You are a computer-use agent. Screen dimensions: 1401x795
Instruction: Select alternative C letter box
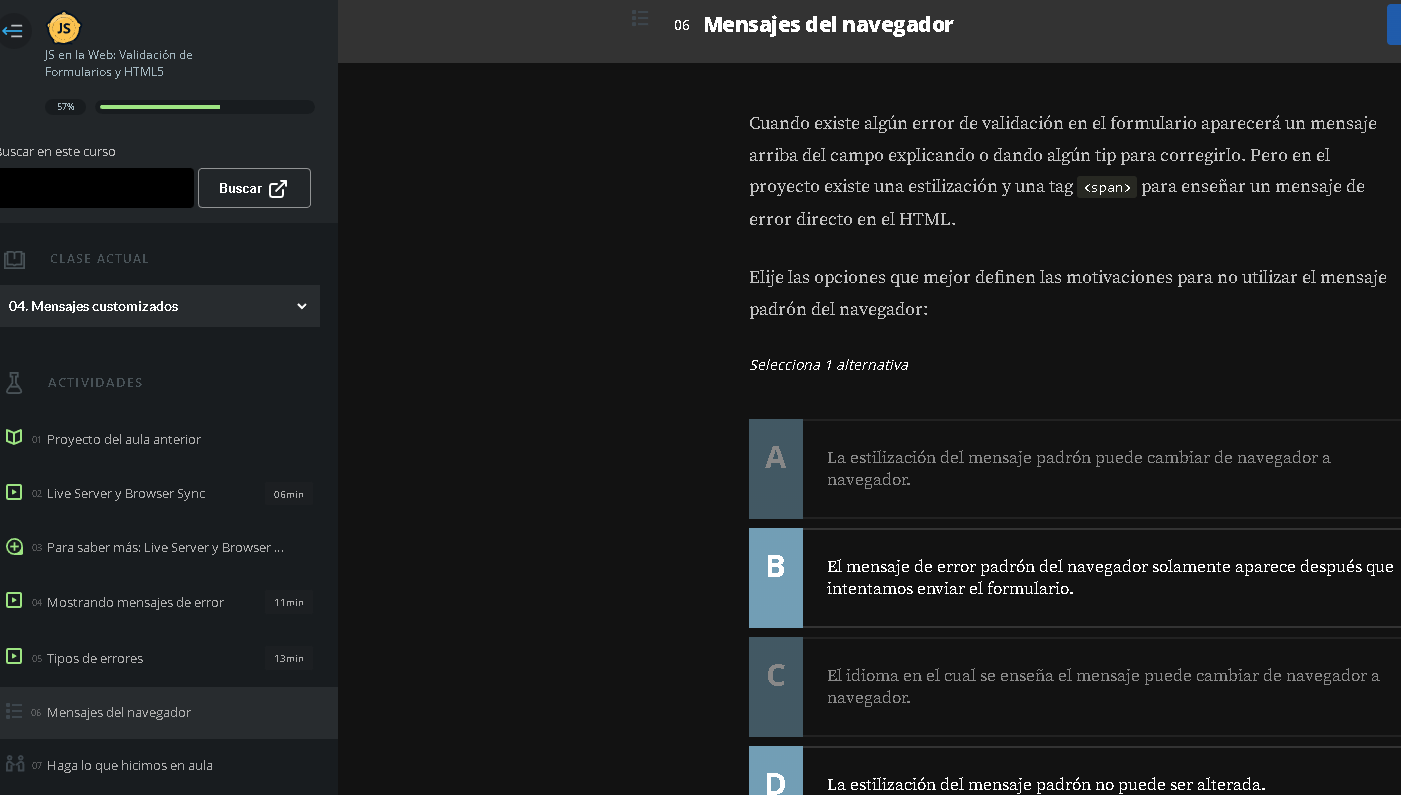(x=775, y=686)
